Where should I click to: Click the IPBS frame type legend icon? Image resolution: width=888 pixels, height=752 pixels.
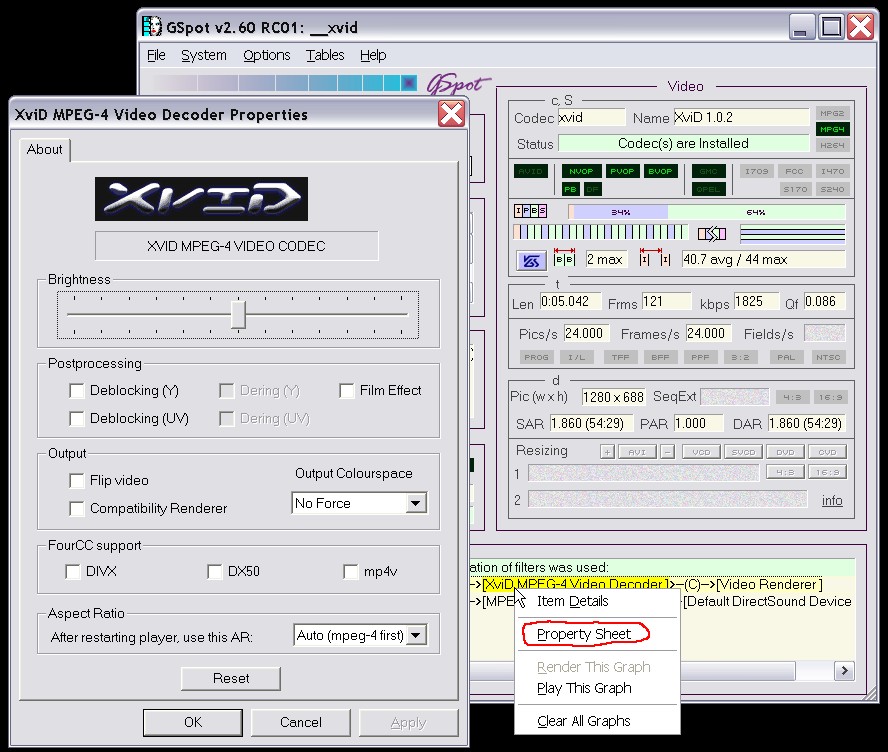click(x=530, y=211)
